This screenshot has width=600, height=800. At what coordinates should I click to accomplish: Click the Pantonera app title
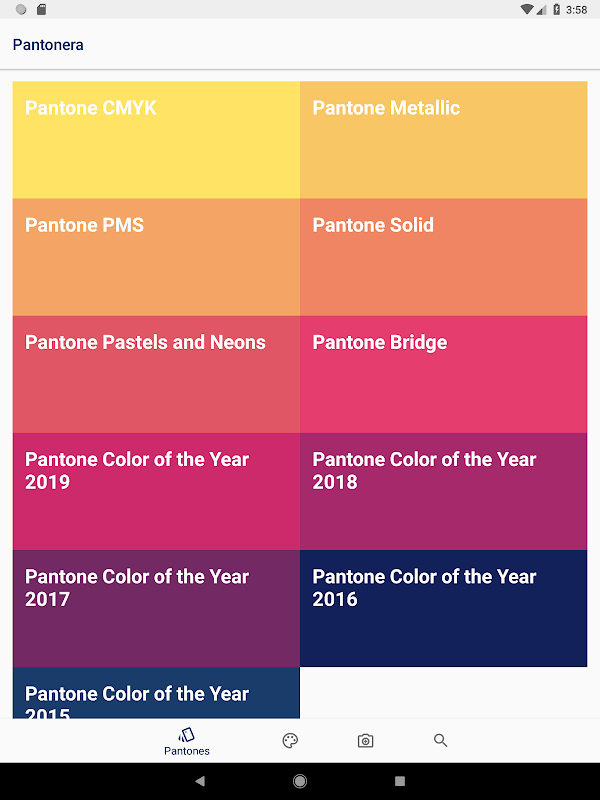pyautogui.click(x=48, y=45)
